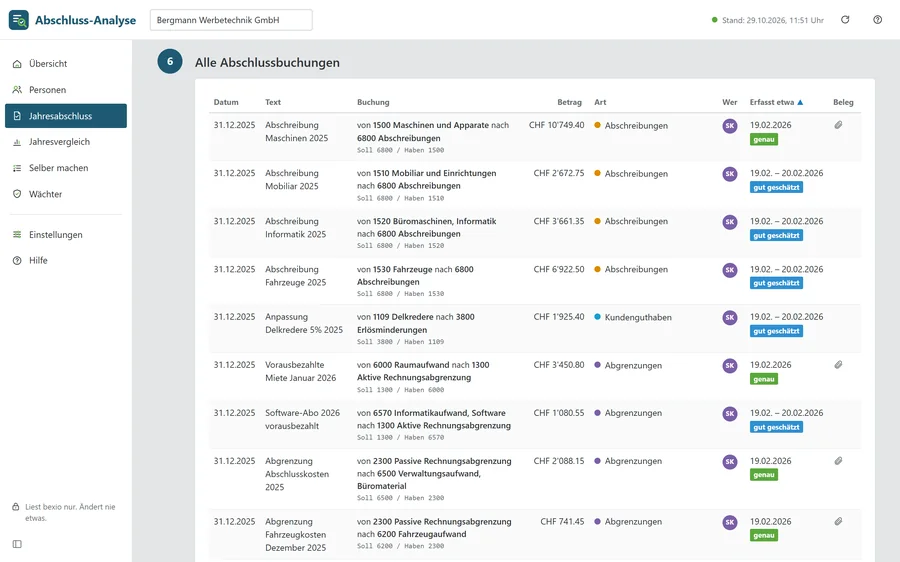
Task: Click the Abschluss-Analyse logo icon
Action: click(18, 20)
